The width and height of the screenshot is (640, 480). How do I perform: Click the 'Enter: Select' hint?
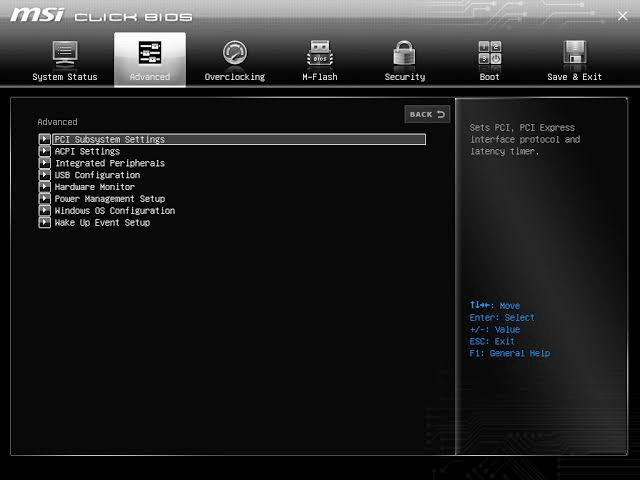click(502, 317)
